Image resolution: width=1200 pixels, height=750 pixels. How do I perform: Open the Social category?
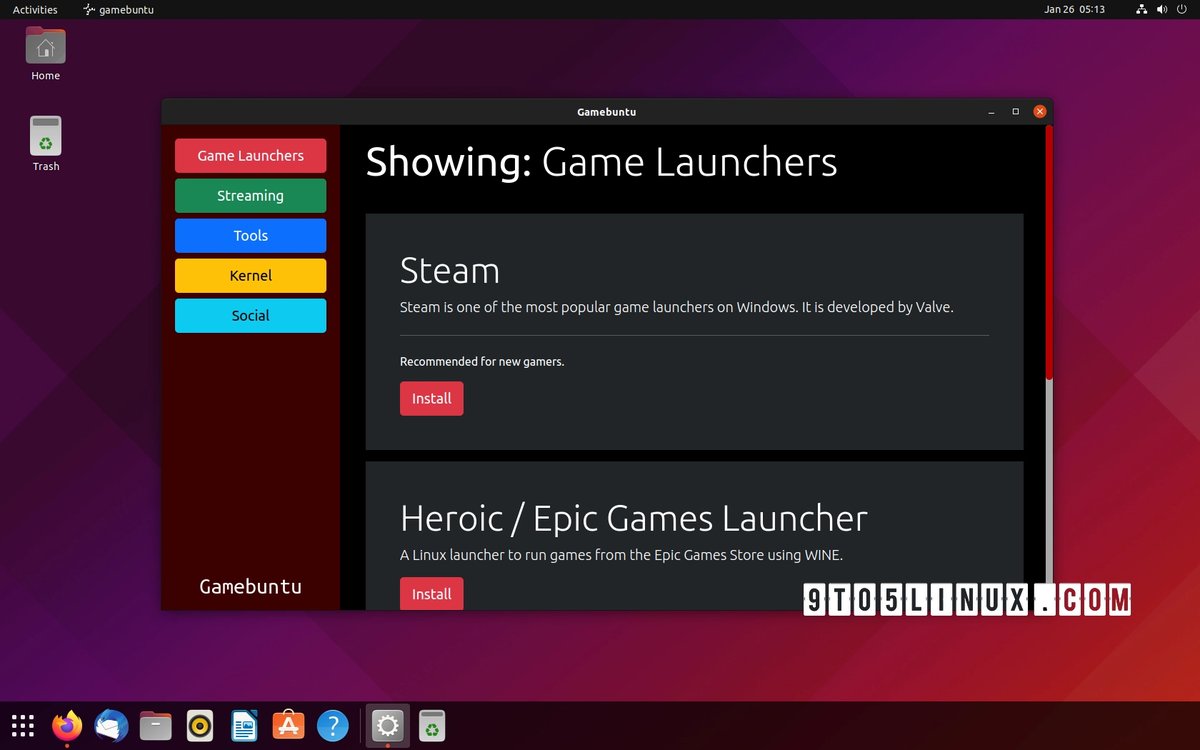[250, 315]
